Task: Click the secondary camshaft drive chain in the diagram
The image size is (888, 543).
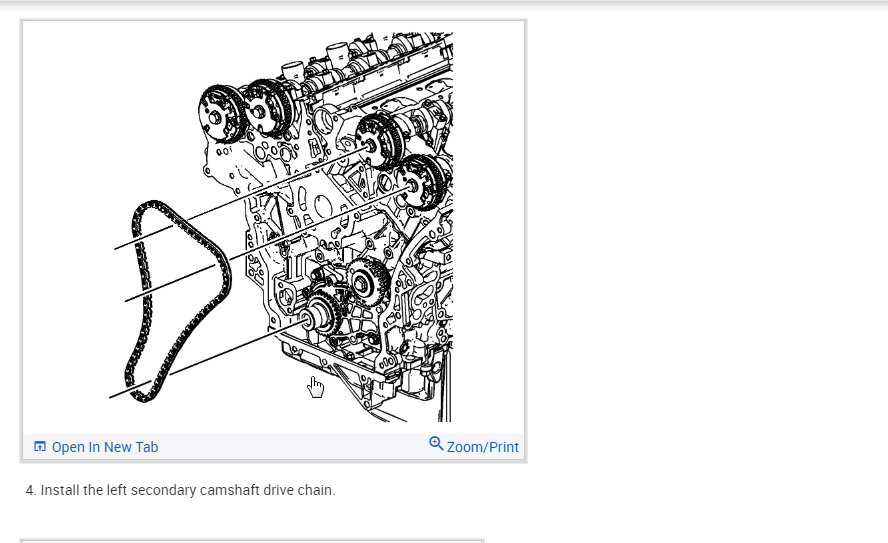Action: pyautogui.click(x=177, y=302)
